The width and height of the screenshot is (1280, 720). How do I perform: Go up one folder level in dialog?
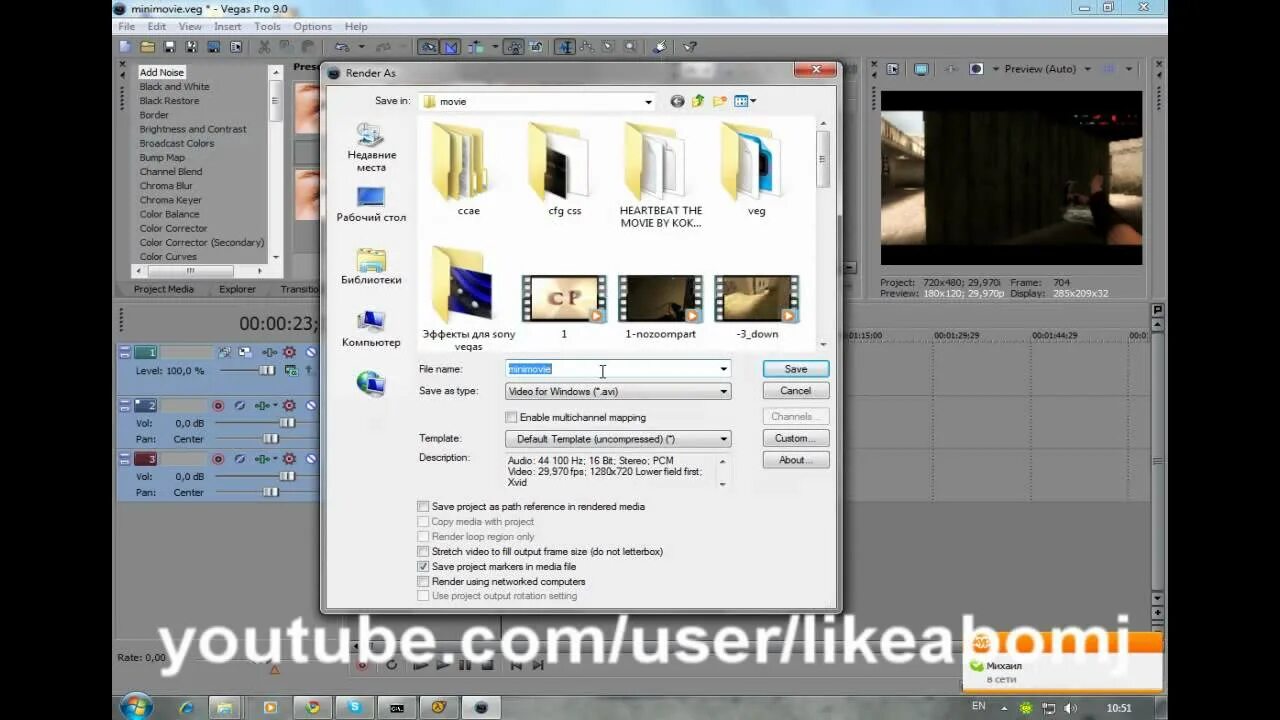[x=697, y=101]
